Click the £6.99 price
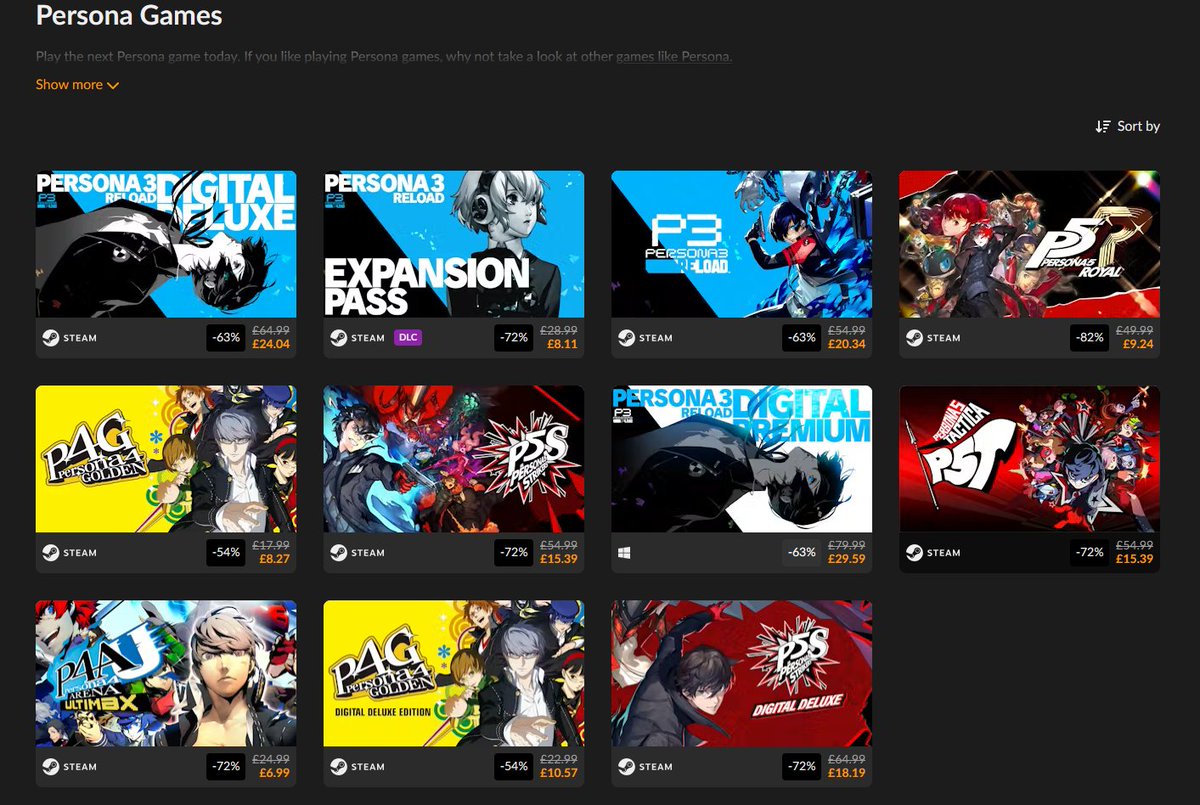The height and width of the screenshot is (805, 1200). [273, 774]
